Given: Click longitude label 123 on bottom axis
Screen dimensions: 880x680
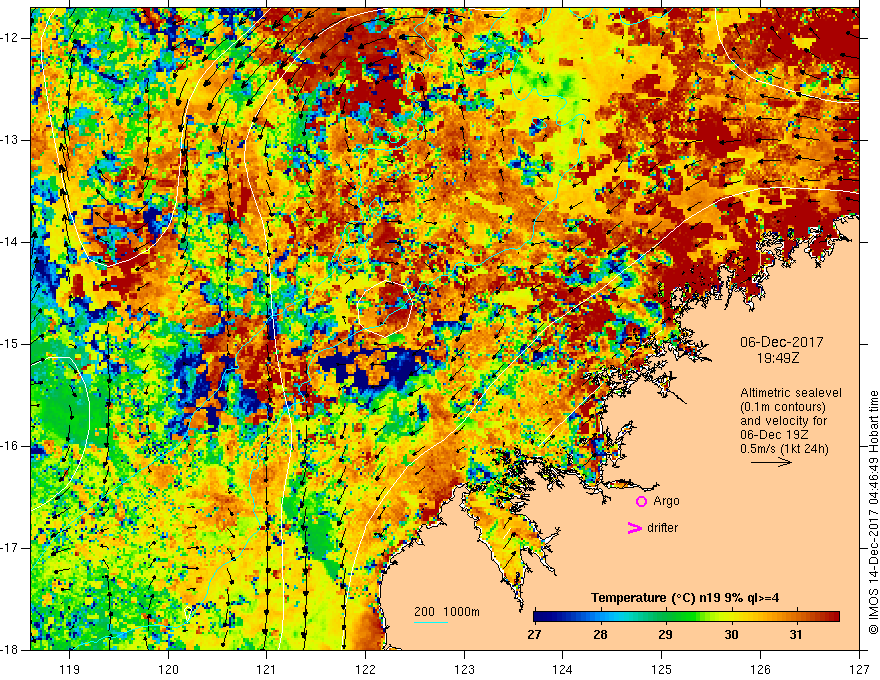Looking at the screenshot, I should coord(464,669).
